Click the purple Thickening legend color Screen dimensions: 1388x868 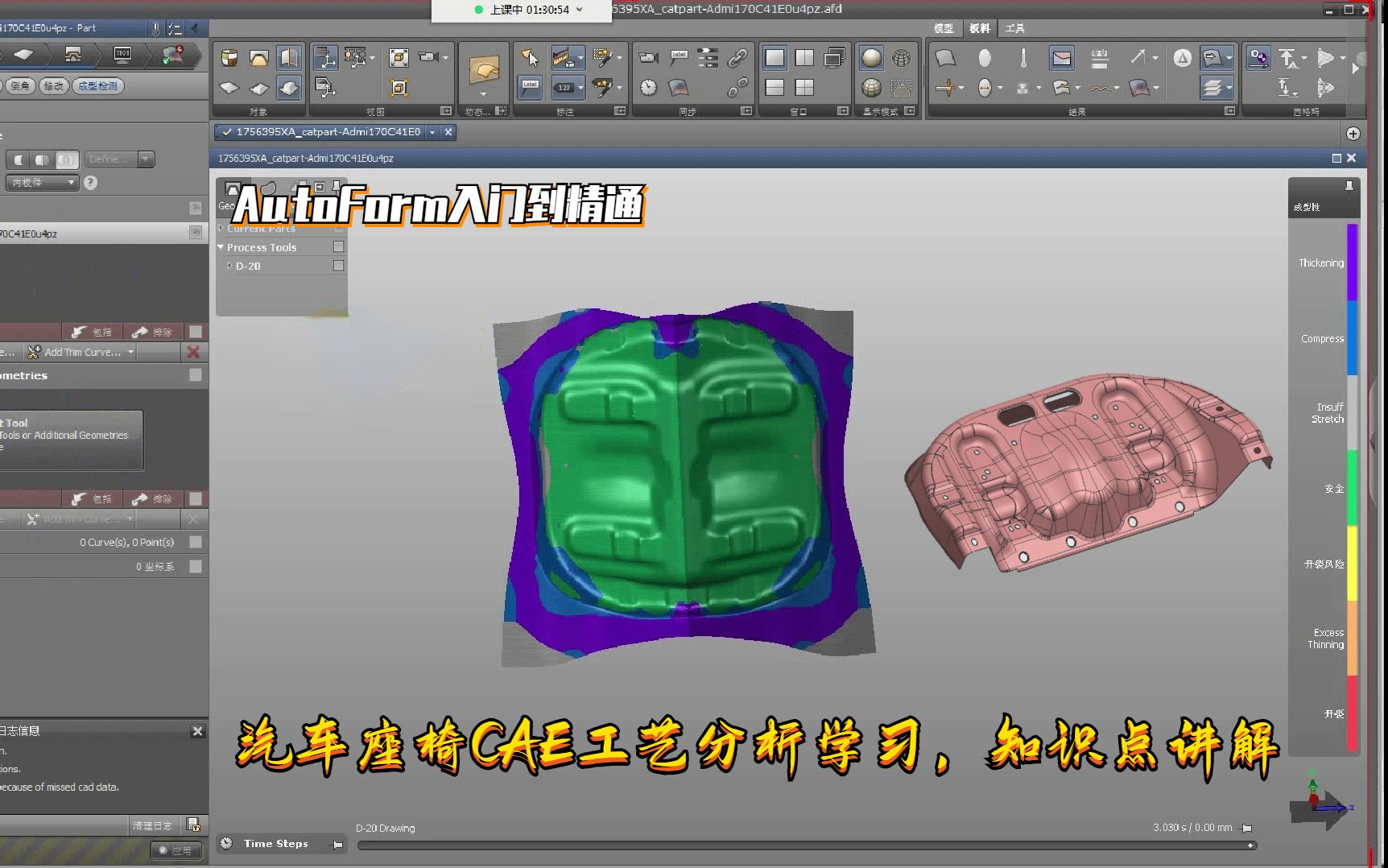click(1352, 263)
